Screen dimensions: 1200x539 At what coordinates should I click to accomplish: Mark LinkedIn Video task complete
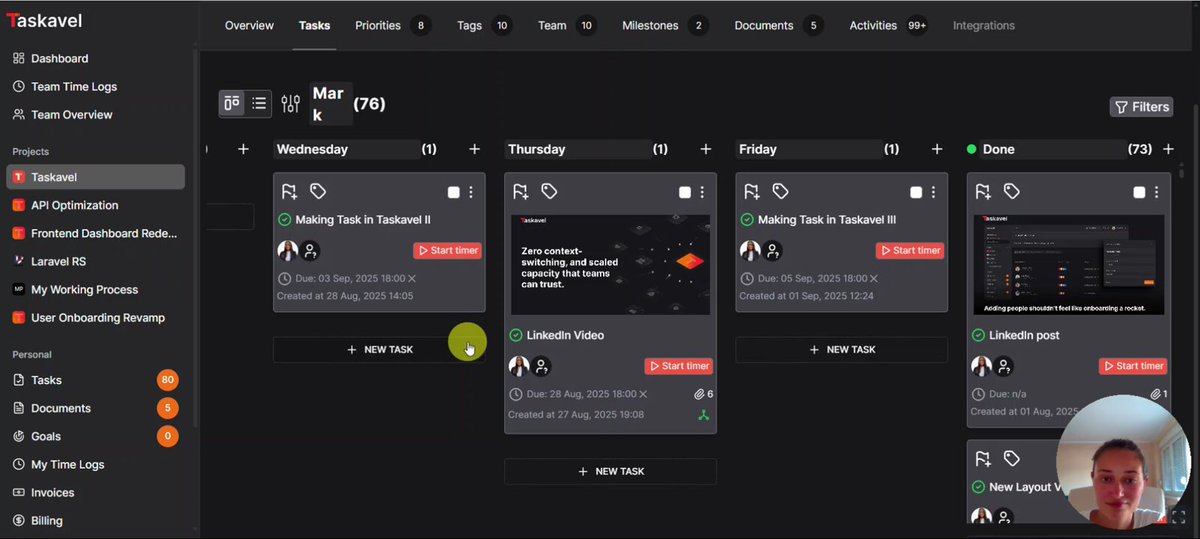pyautogui.click(x=516, y=335)
